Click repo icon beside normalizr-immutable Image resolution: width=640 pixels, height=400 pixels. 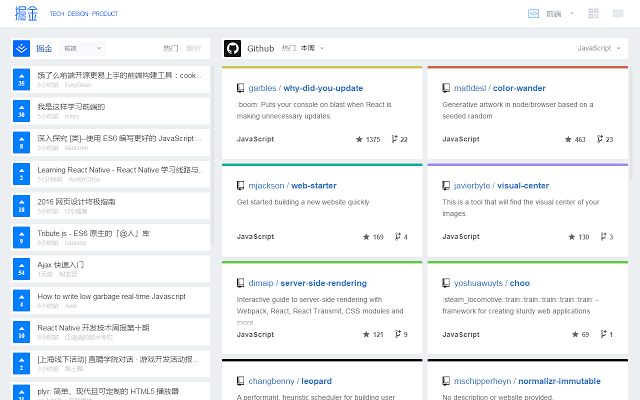(x=446, y=381)
